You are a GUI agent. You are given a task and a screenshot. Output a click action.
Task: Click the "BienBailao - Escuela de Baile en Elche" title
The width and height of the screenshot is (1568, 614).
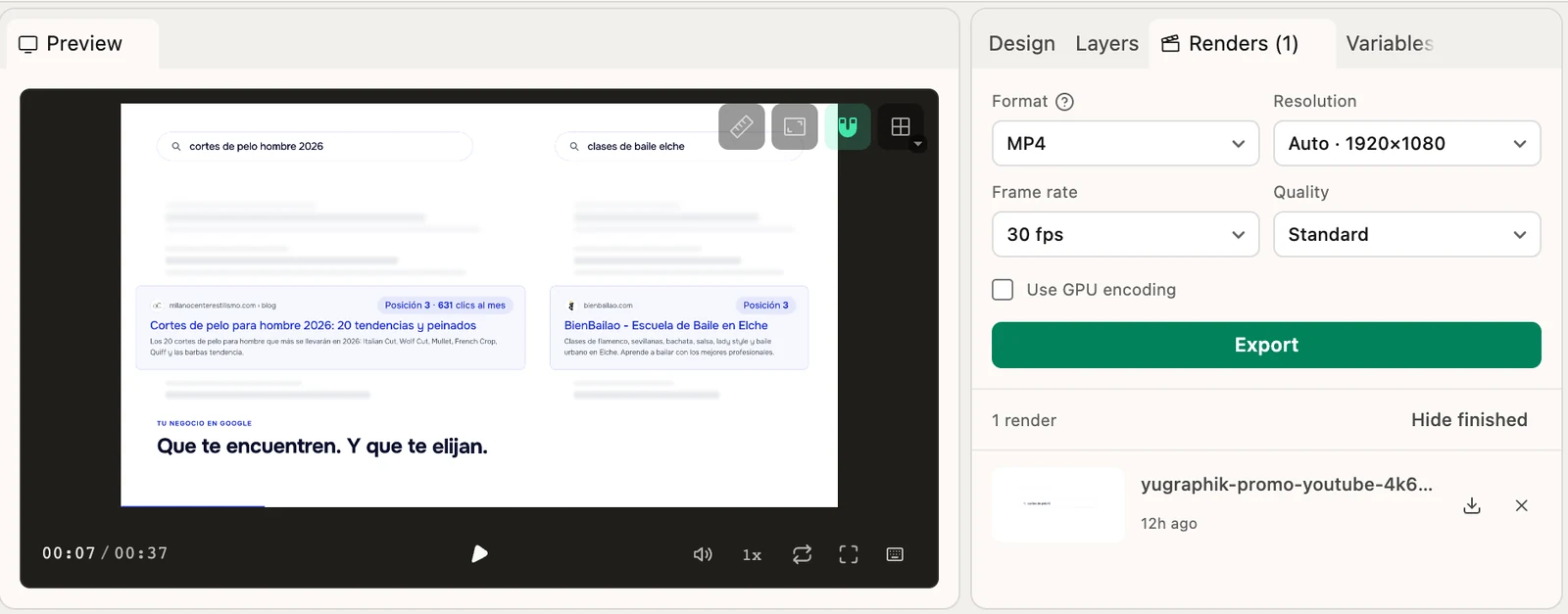pyautogui.click(x=666, y=325)
